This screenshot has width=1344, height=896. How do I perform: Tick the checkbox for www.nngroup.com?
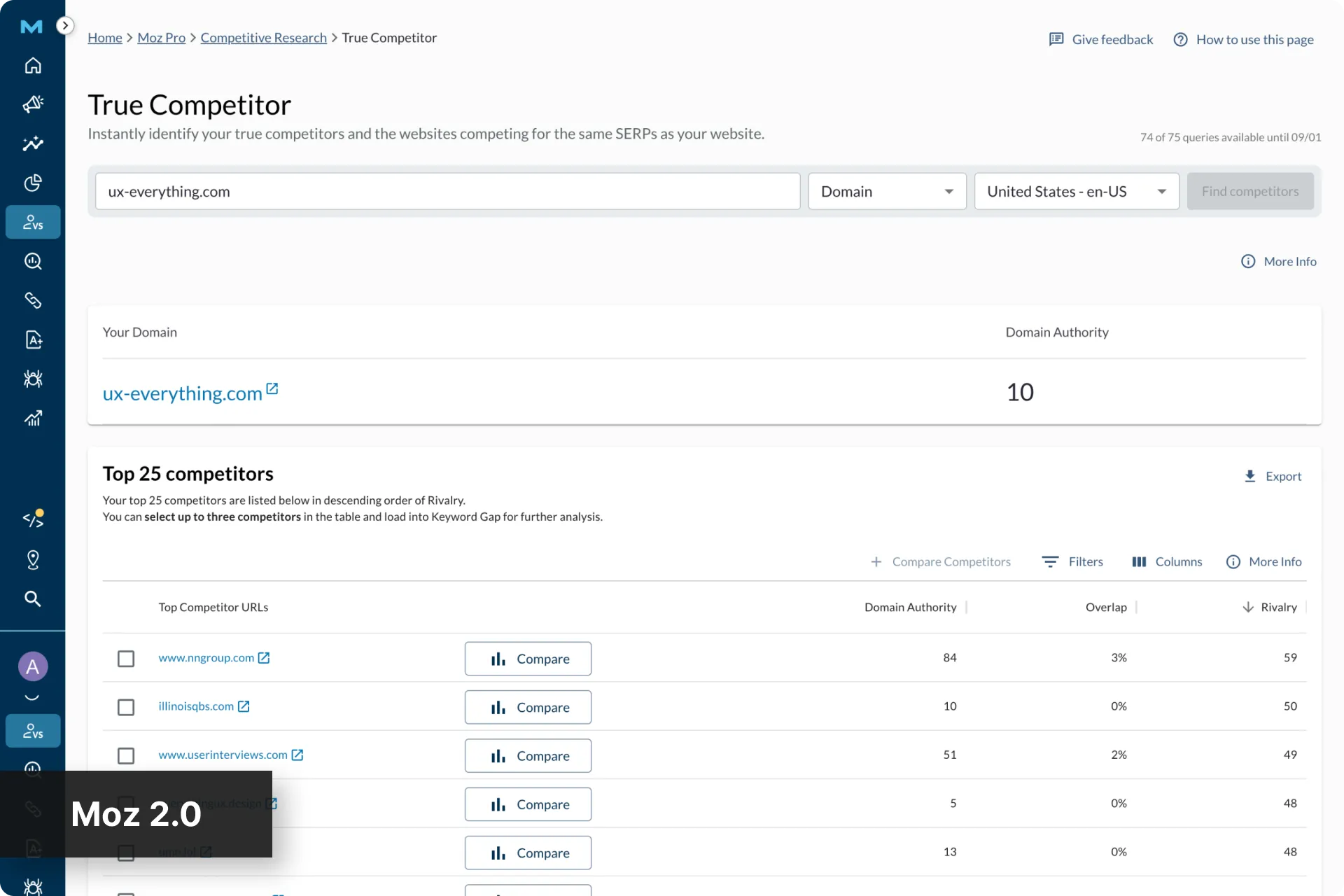pos(126,659)
